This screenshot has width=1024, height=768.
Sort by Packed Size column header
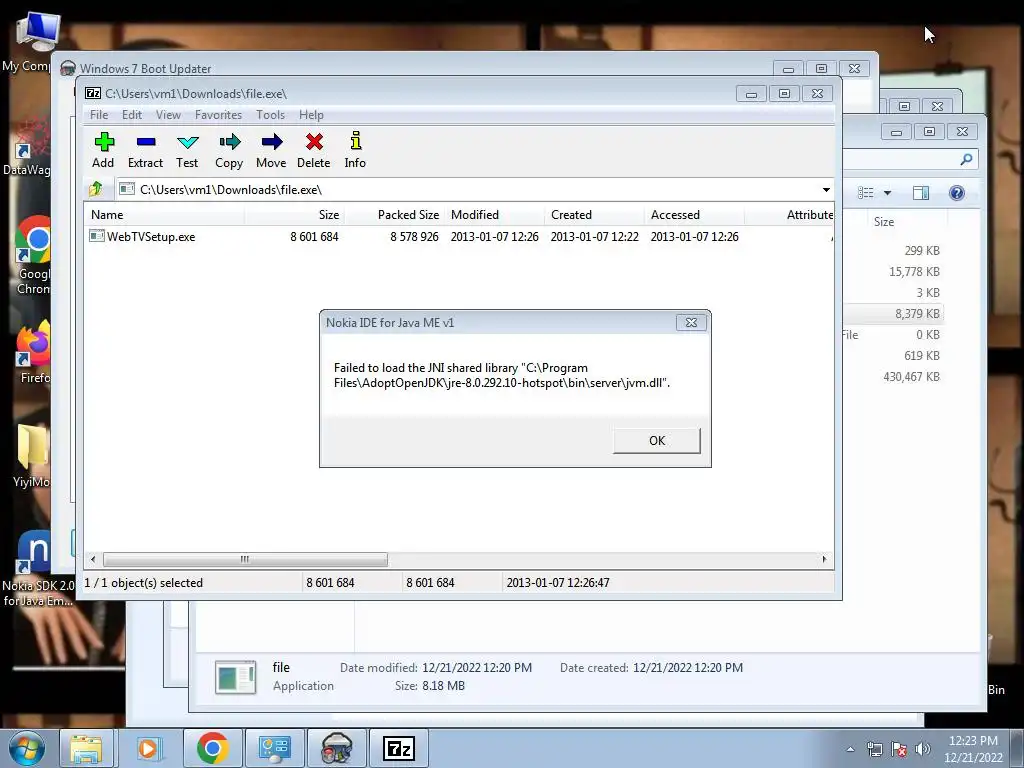[x=394, y=215]
